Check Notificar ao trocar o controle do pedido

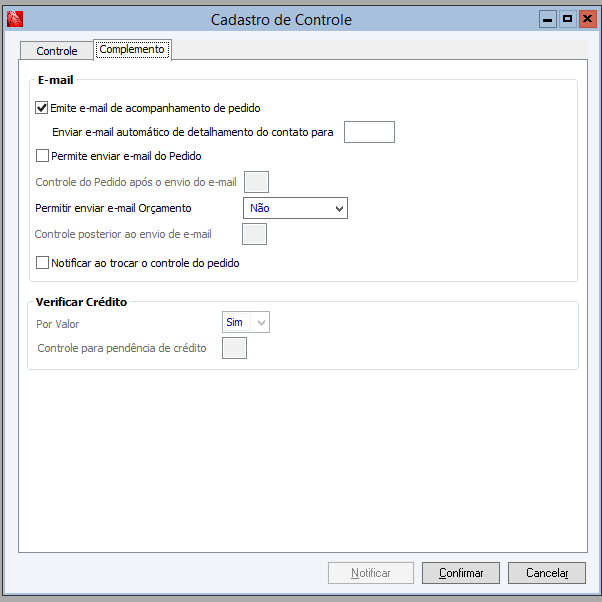[42, 264]
